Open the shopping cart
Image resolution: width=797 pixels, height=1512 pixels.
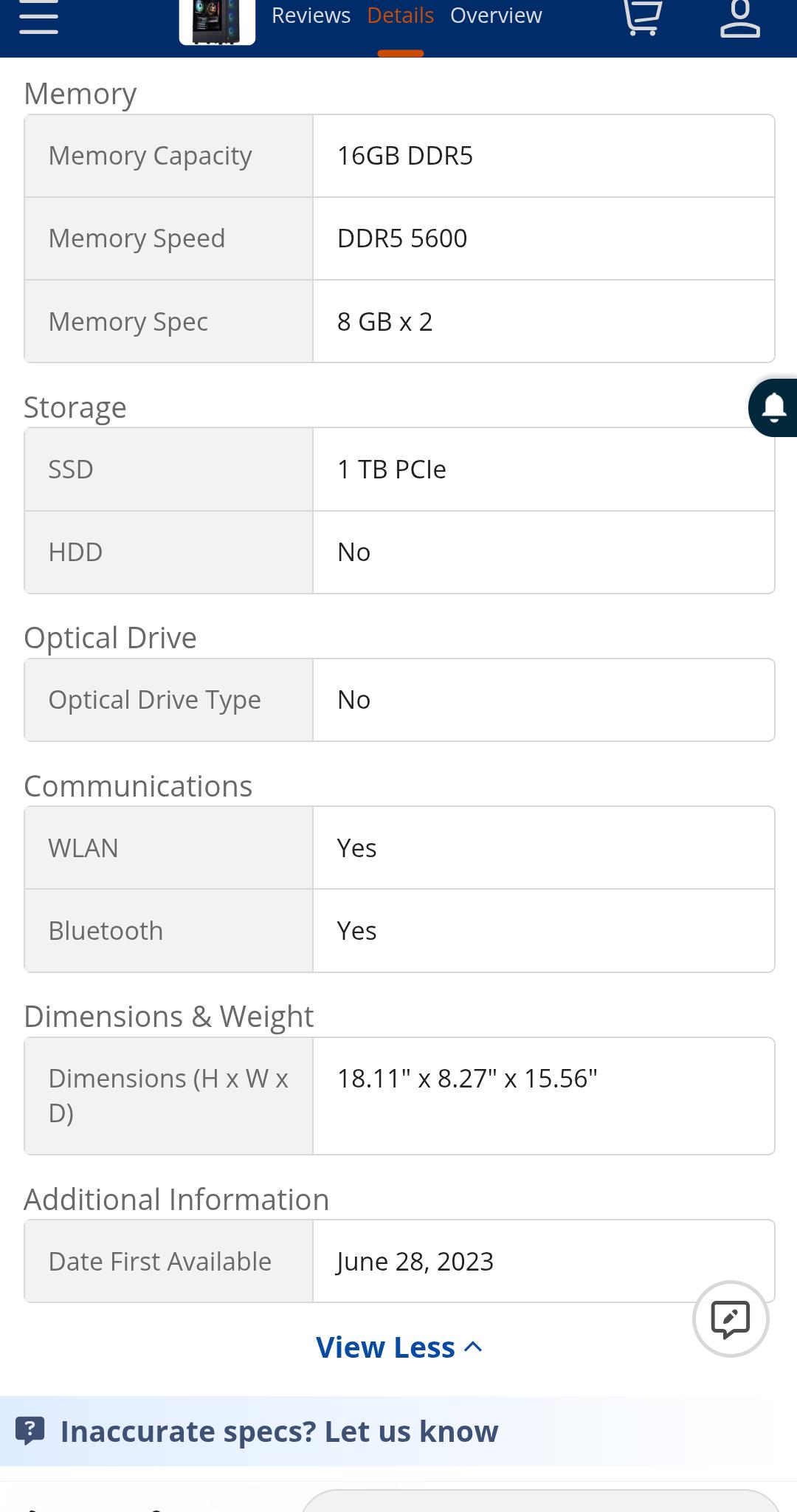(x=641, y=18)
